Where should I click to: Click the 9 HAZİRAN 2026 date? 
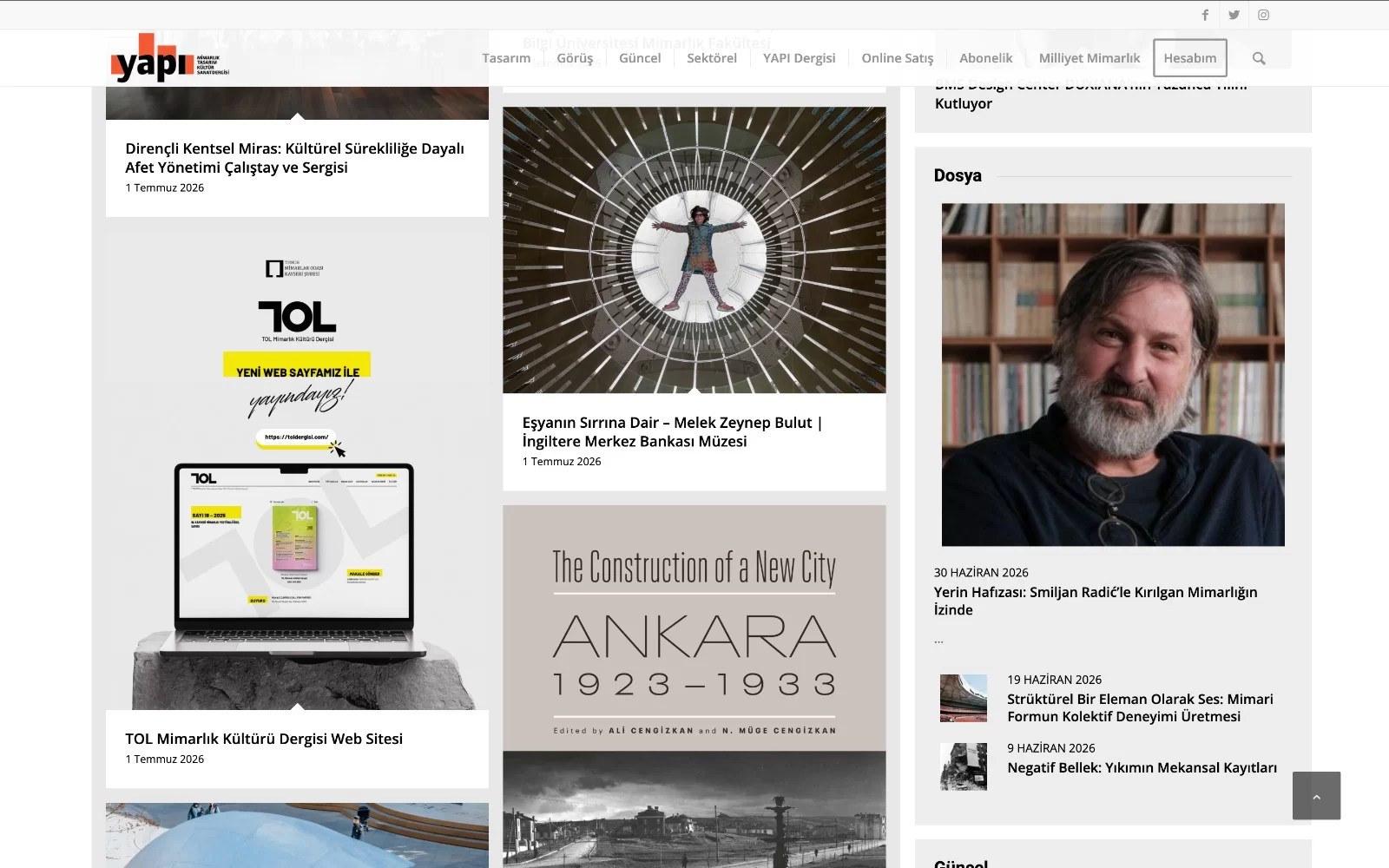click(1051, 748)
